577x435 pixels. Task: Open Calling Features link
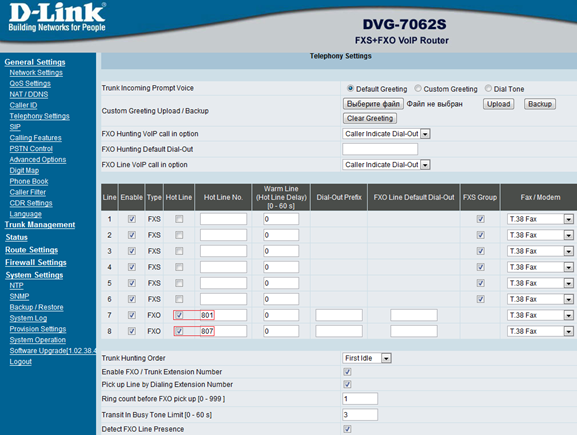36,138
